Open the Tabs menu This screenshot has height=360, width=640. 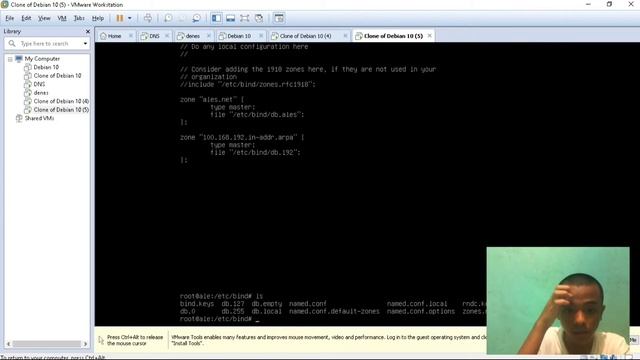(79, 18)
